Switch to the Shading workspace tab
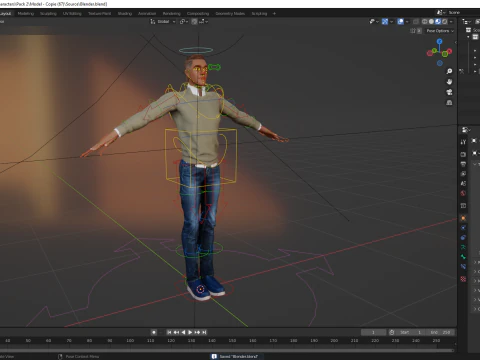The width and height of the screenshot is (480, 360). 125,13
